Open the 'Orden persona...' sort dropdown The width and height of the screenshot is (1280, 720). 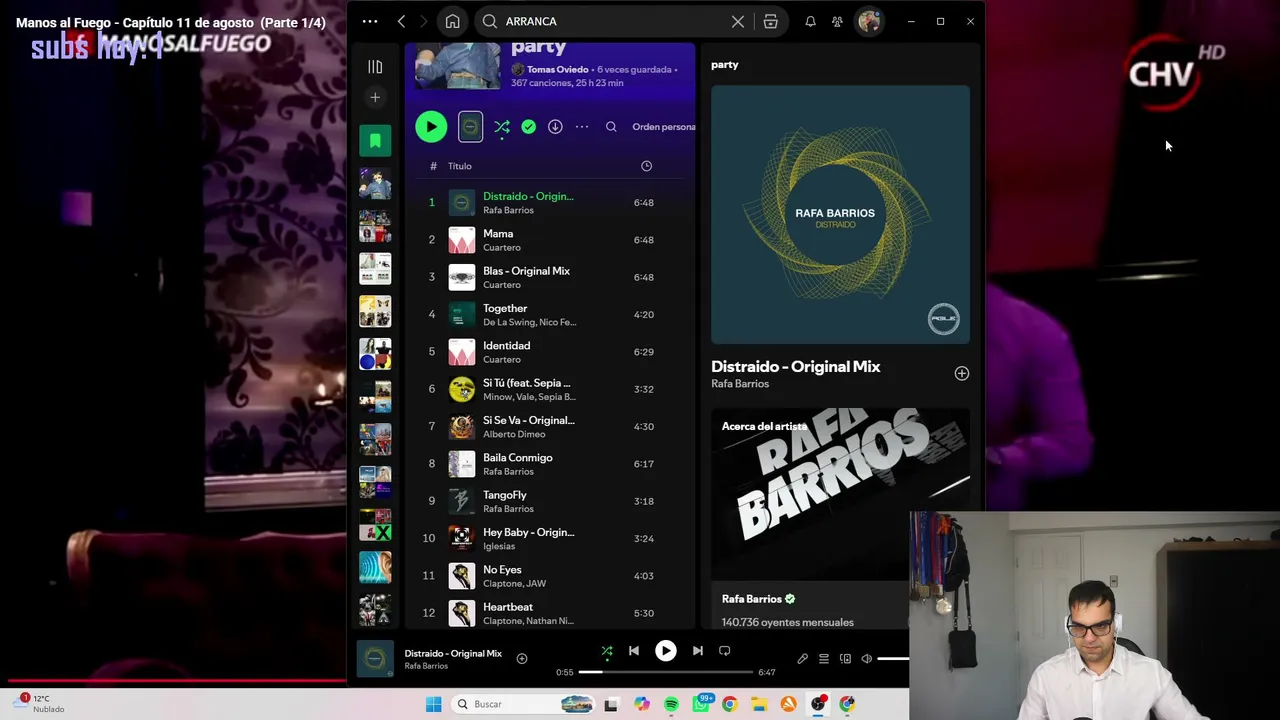pyautogui.click(x=664, y=127)
